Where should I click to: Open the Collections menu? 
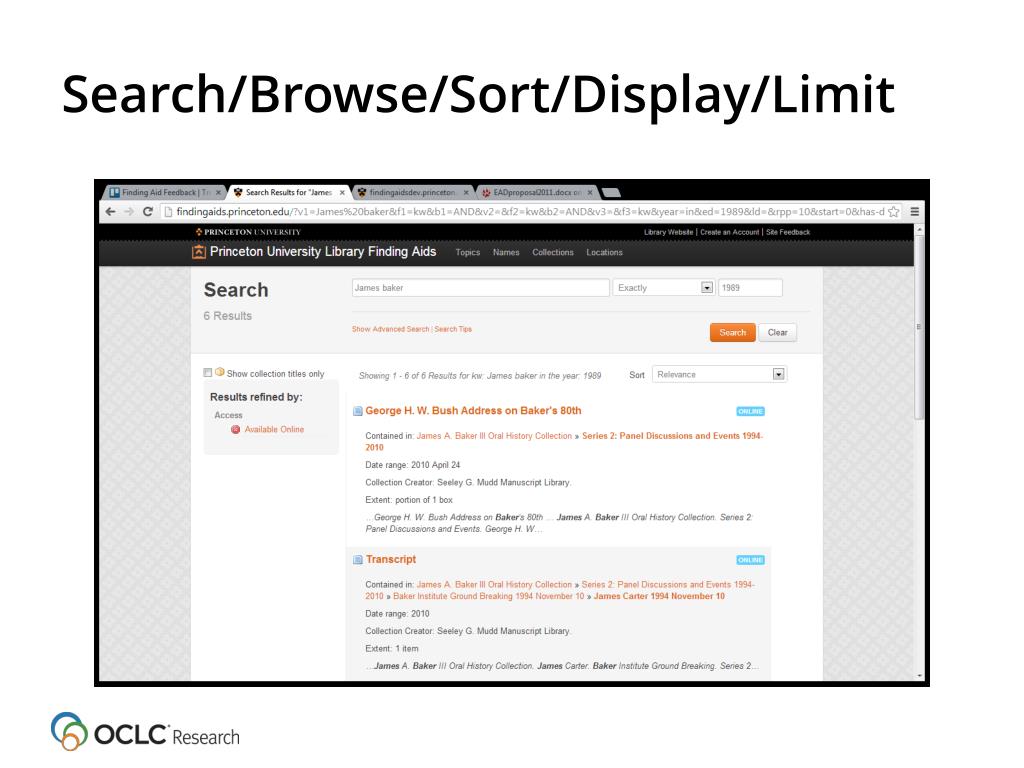tap(552, 253)
